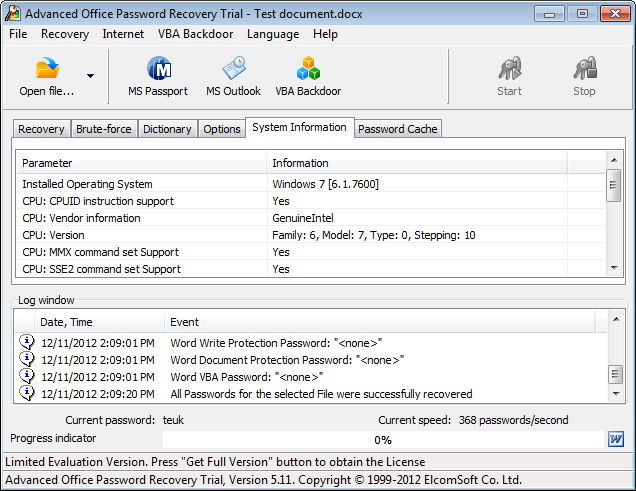
Task: Switch to the Recovery tab
Action: pos(41,129)
